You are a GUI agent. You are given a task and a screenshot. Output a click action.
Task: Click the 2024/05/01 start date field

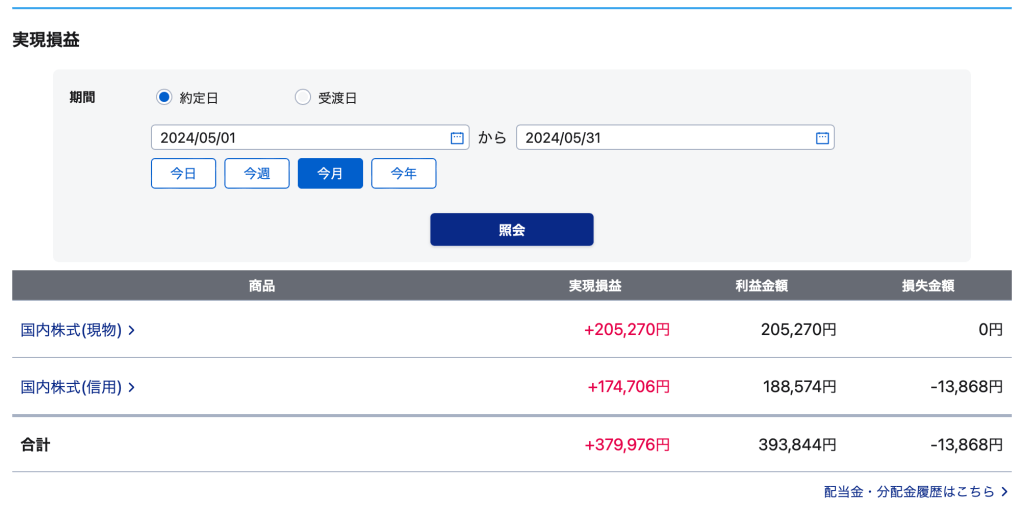(300, 138)
